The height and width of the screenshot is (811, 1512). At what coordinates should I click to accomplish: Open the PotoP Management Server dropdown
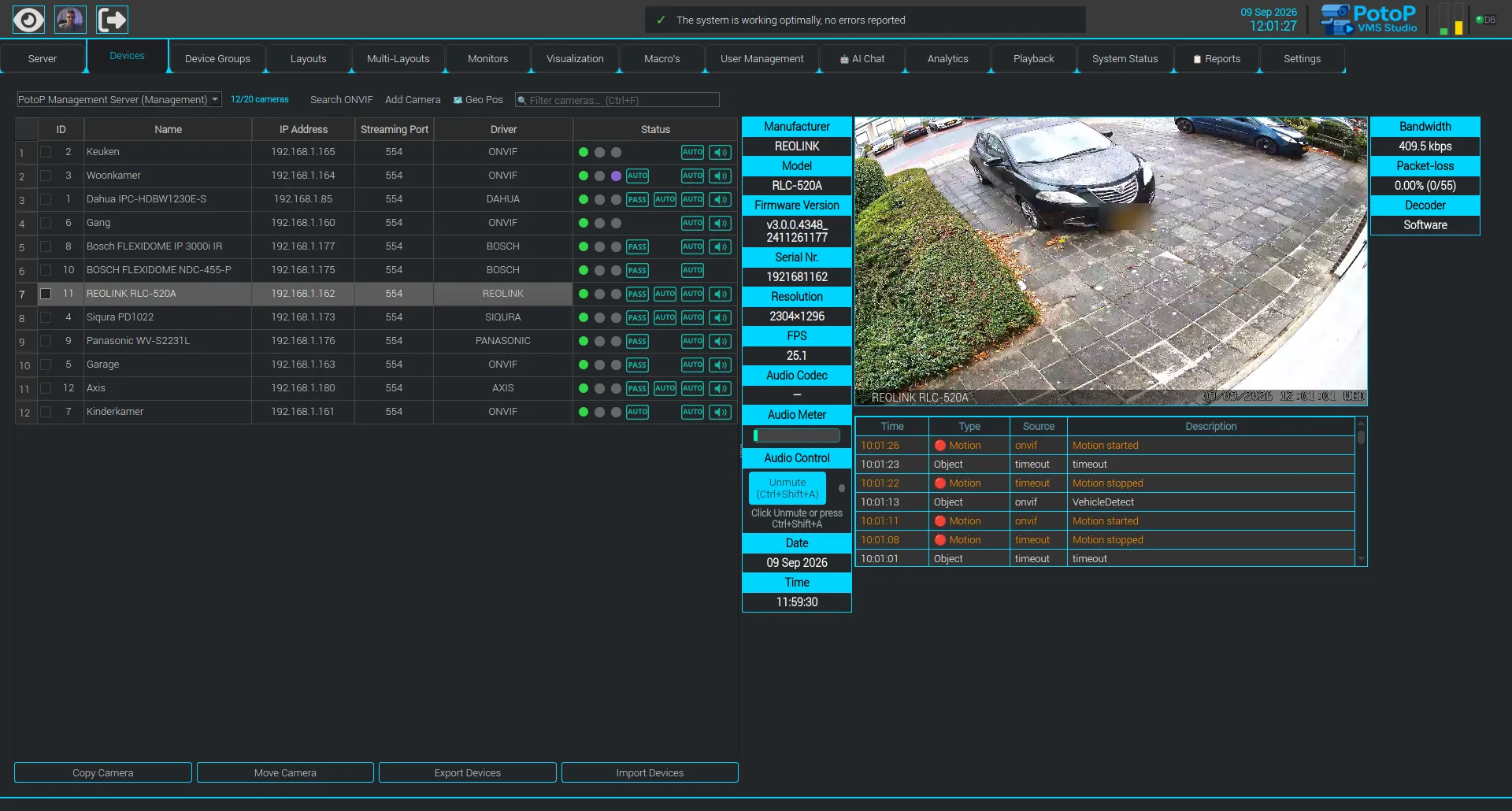coord(119,99)
